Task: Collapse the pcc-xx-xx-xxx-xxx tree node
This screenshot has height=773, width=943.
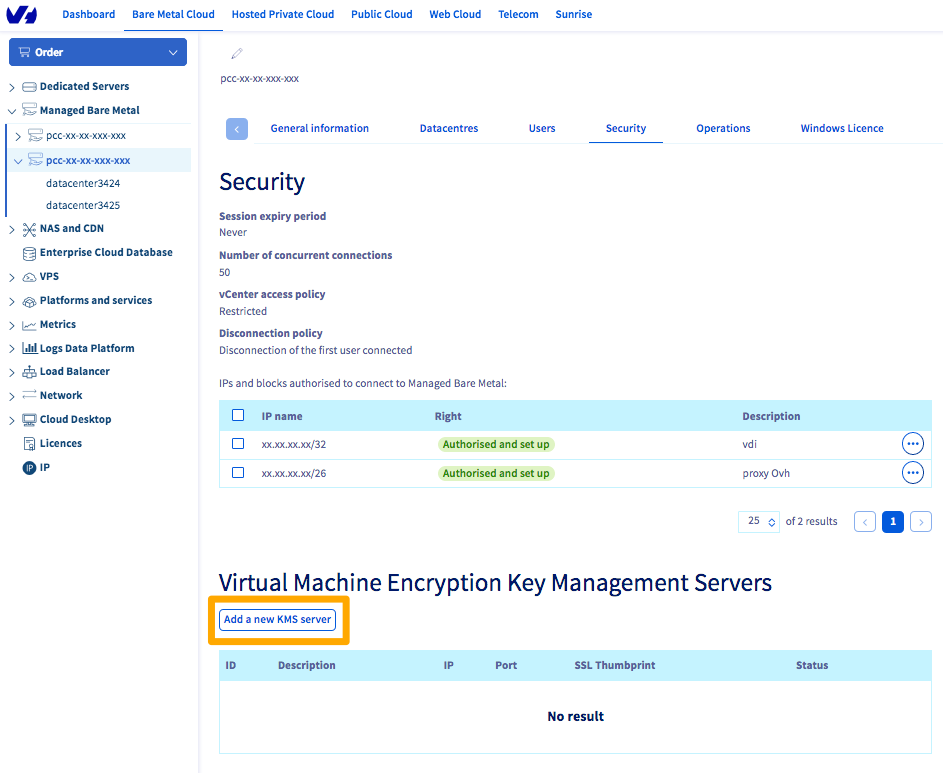Action: pos(16,160)
